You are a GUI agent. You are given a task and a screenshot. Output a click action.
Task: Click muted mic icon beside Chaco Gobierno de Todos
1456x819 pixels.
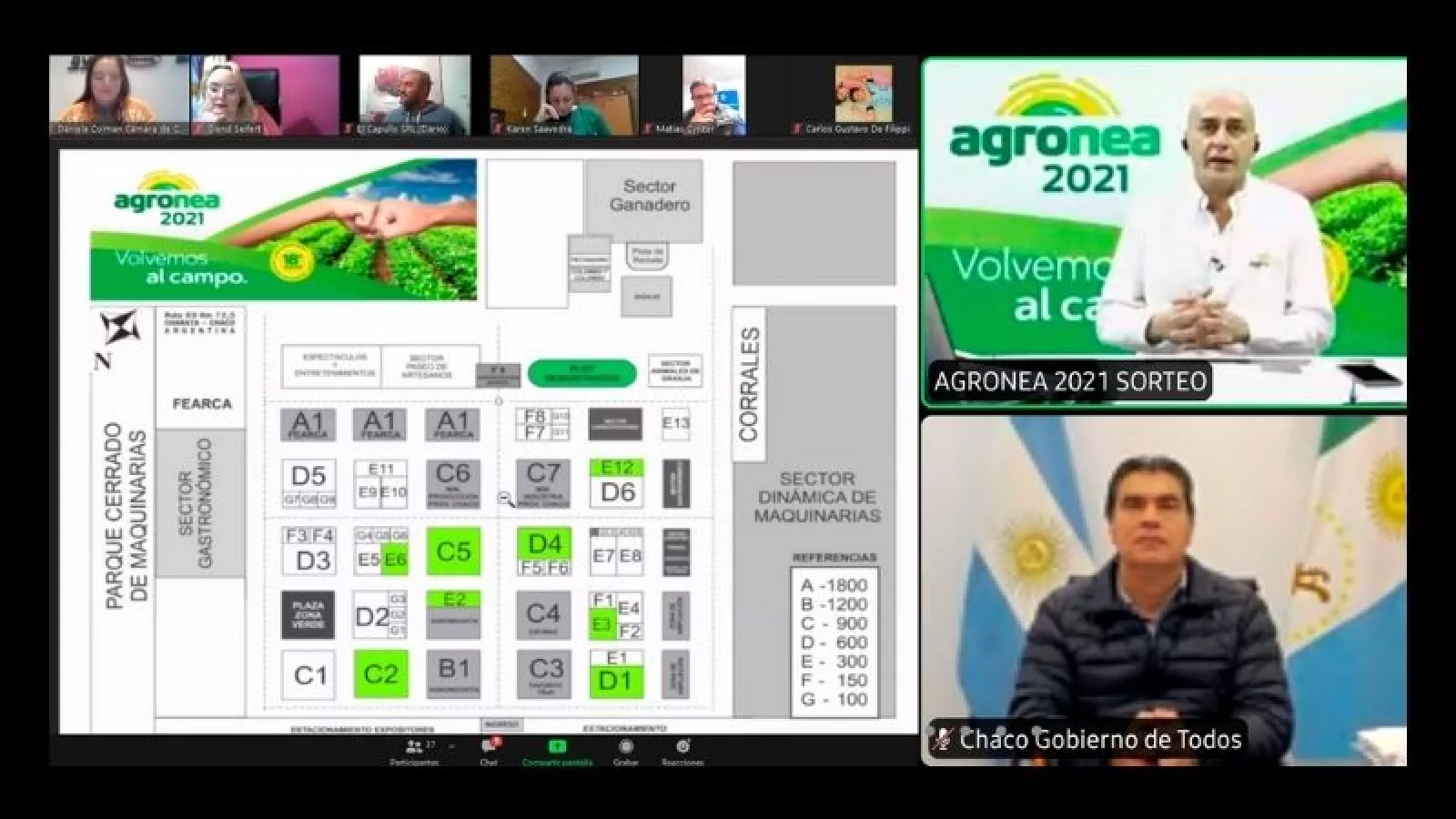coord(945,739)
